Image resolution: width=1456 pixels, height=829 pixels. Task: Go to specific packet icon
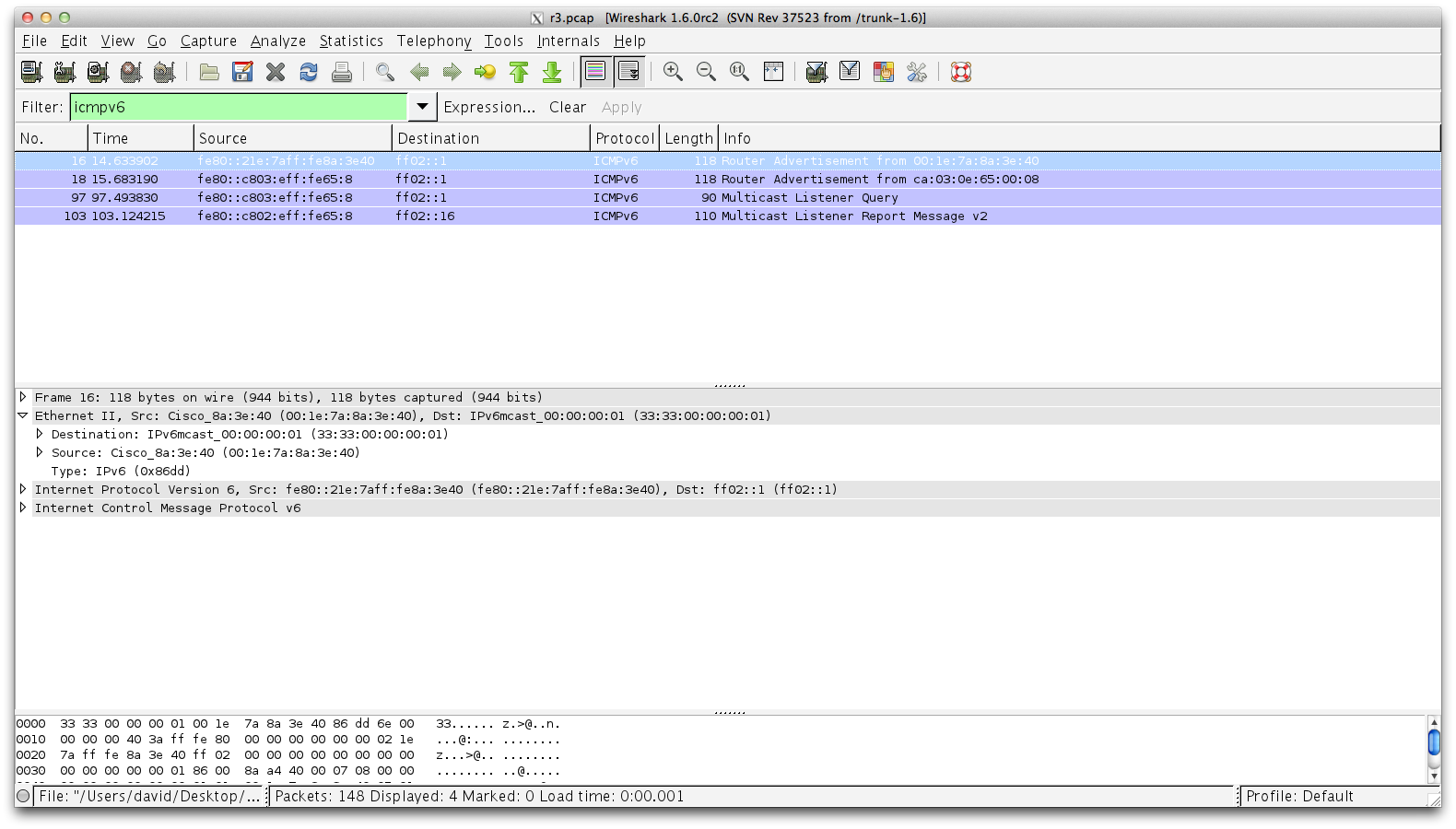pos(485,72)
